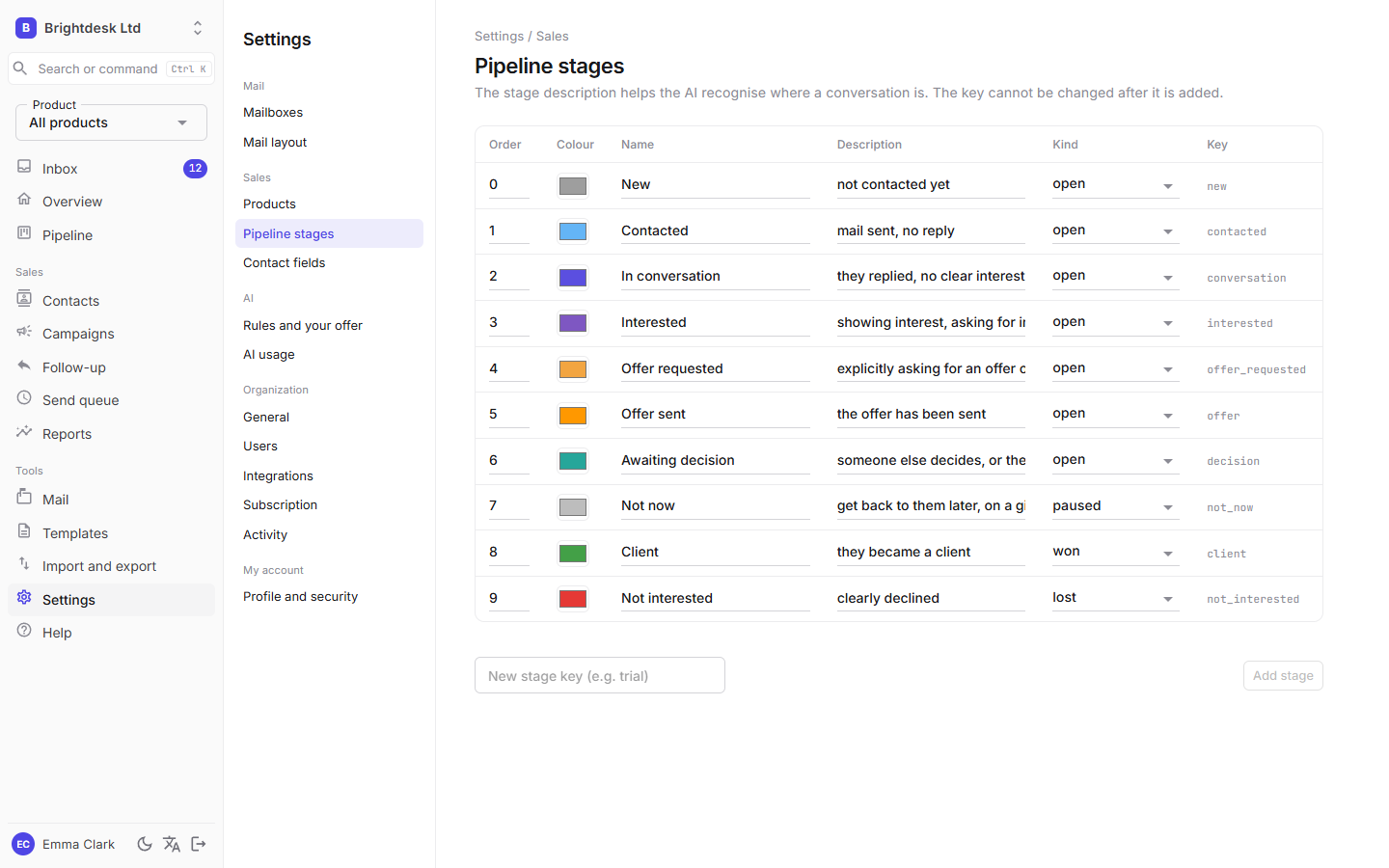Image resolution: width=1389 pixels, height=868 pixels.
Task: Click the Help question mark icon
Action: [24, 631]
